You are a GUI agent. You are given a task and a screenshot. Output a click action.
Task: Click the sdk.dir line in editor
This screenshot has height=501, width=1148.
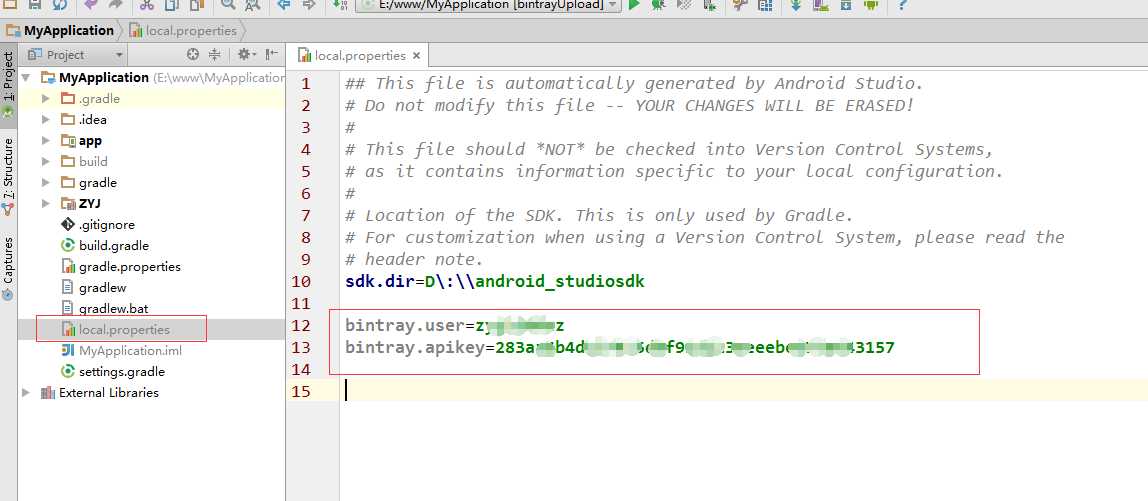pyautogui.click(x=494, y=281)
